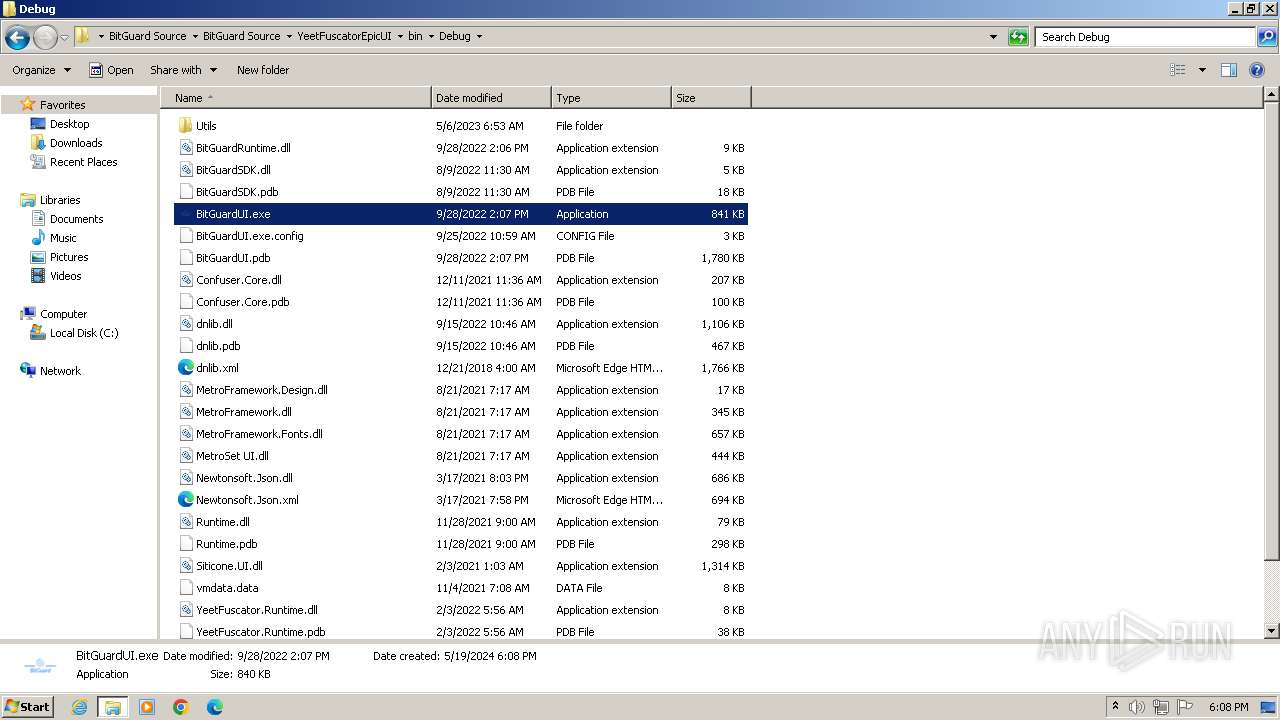The image size is (1280, 720).
Task: Open the Share with dropdown menu
Action: (183, 70)
